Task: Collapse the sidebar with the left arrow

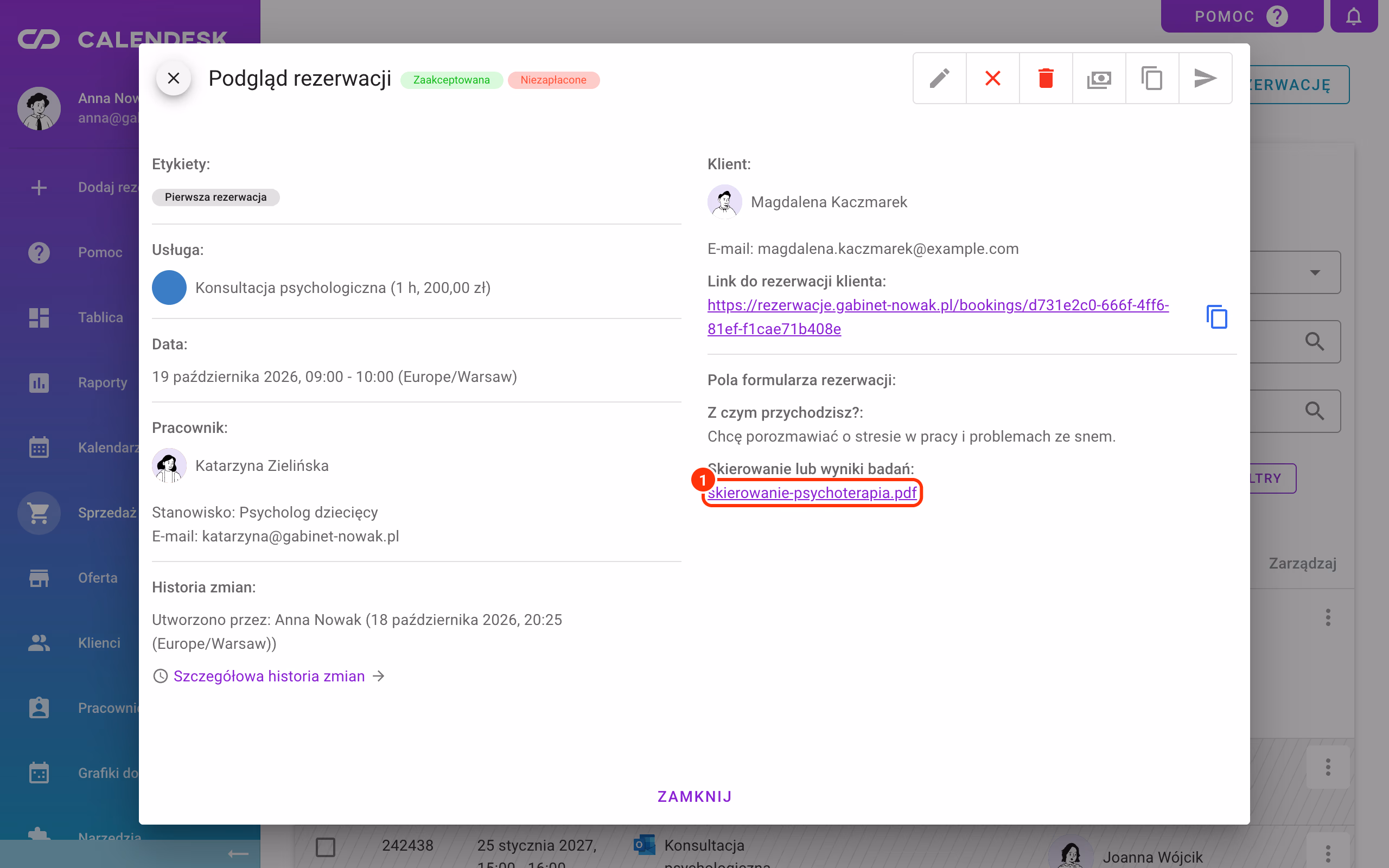Action: (238, 854)
